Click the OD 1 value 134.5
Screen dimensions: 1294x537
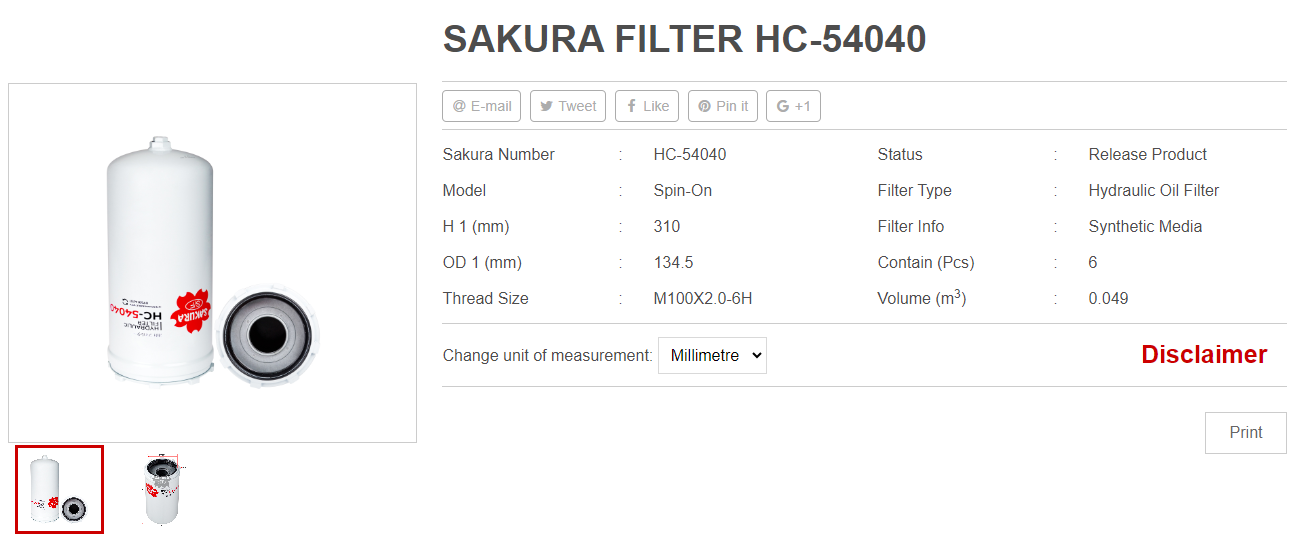[673, 263]
